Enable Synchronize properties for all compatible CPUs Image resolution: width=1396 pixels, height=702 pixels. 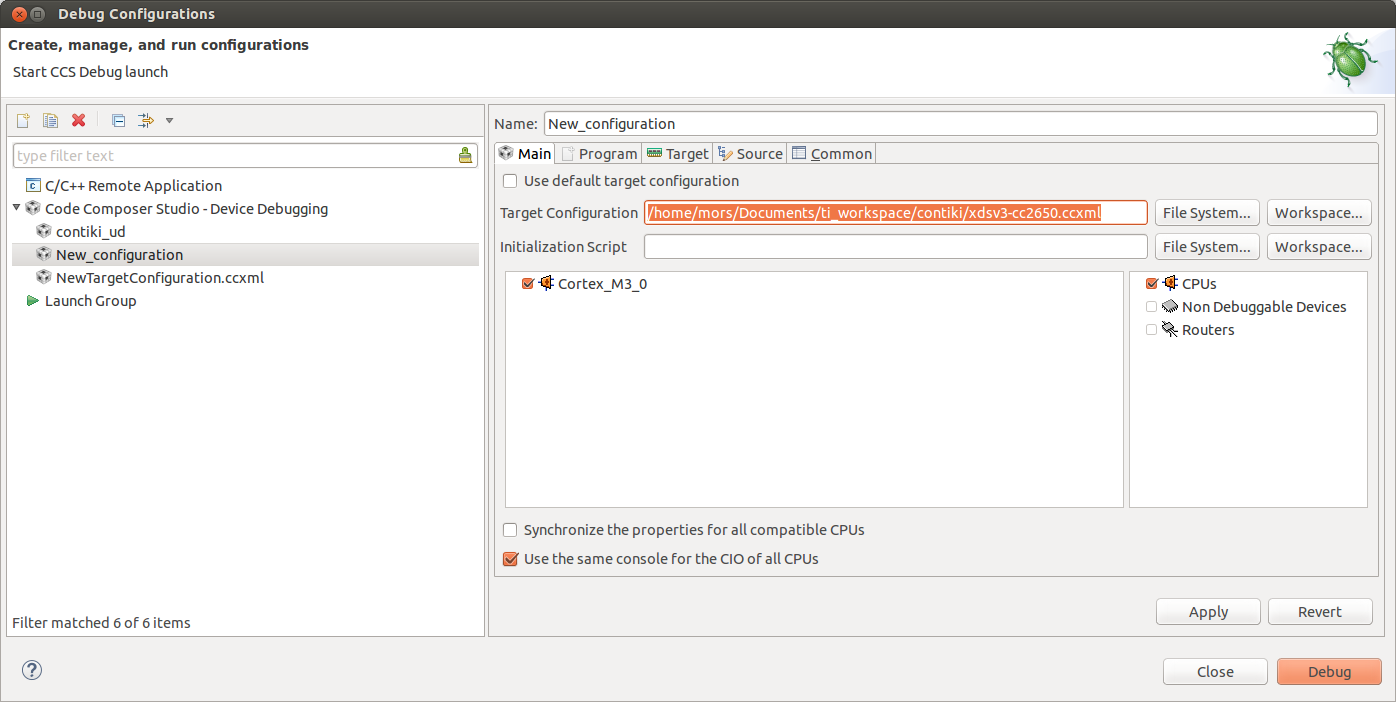point(510,530)
